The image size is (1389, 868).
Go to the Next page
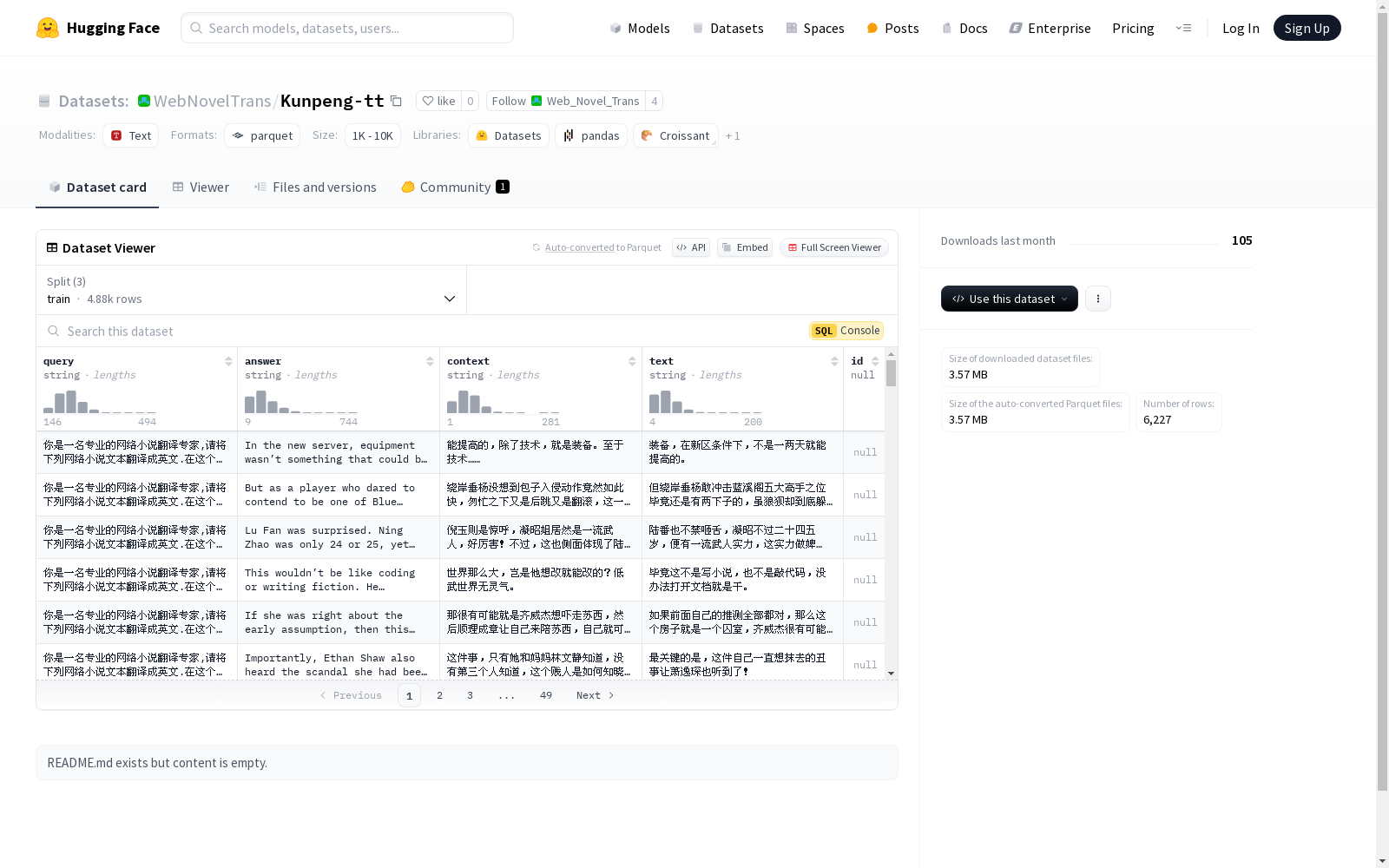point(596,695)
